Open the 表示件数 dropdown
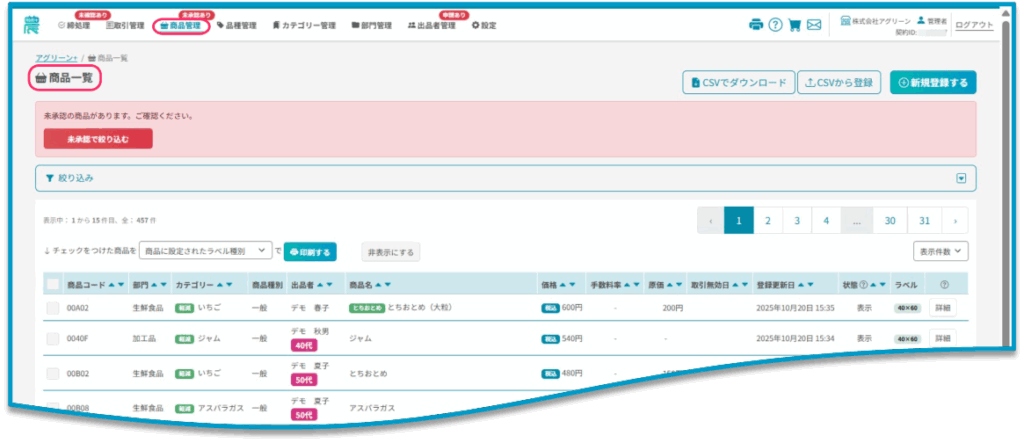This screenshot has width=1024, height=443. pyautogui.click(x=940, y=251)
